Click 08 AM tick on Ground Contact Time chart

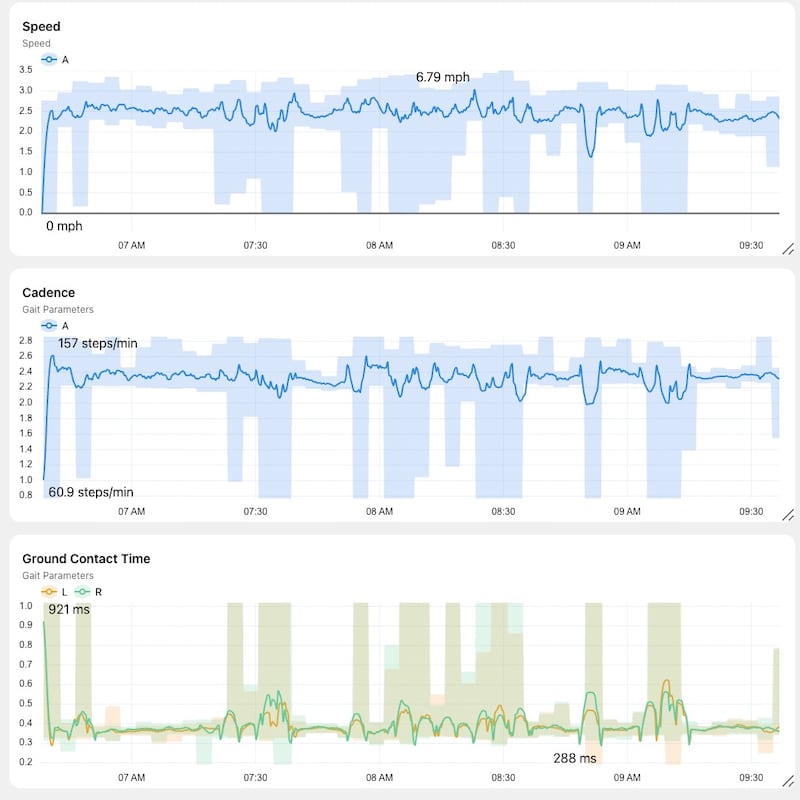pyautogui.click(x=379, y=778)
